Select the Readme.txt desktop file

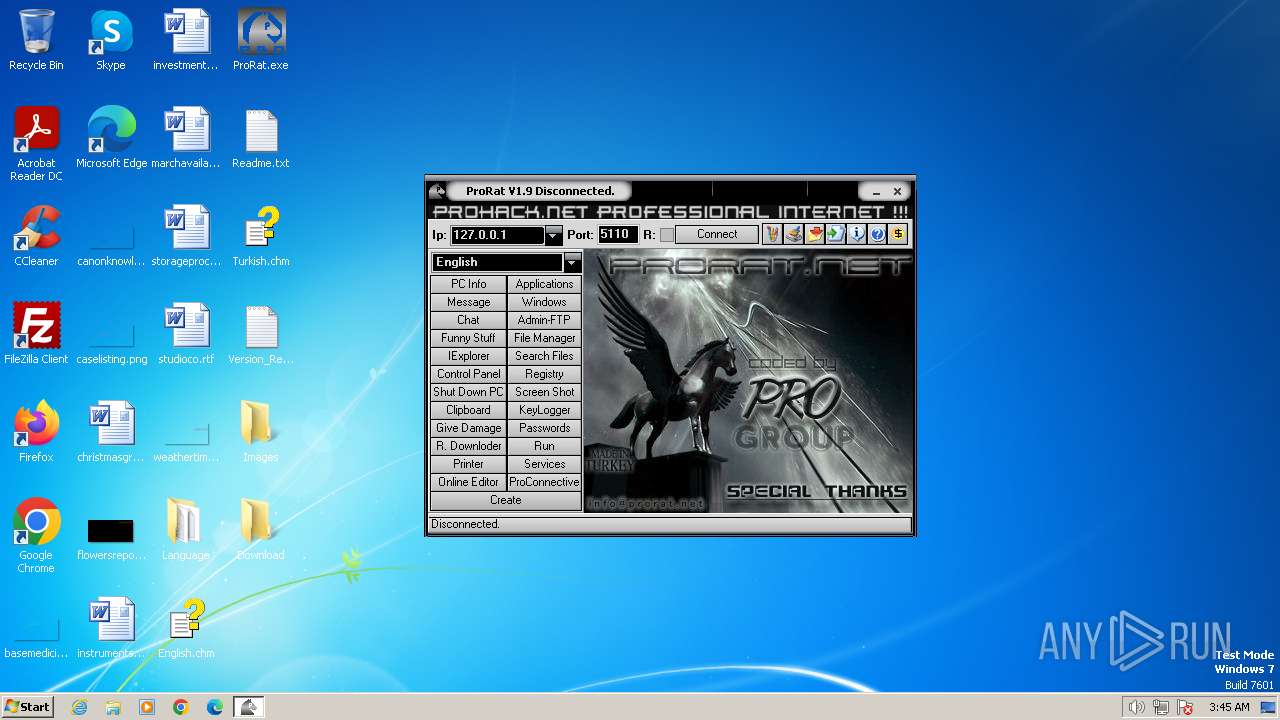coord(261,138)
